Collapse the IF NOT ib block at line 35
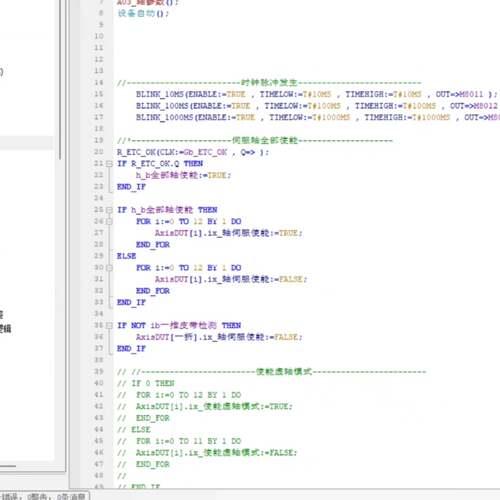This screenshot has width=500, height=500. 109,325
